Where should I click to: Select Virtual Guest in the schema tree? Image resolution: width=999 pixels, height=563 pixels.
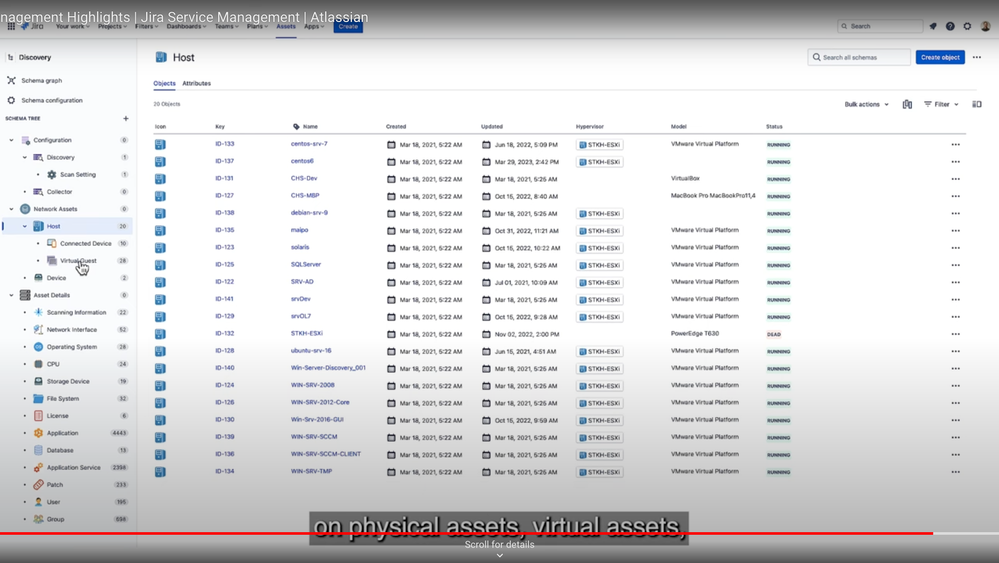tap(78, 261)
